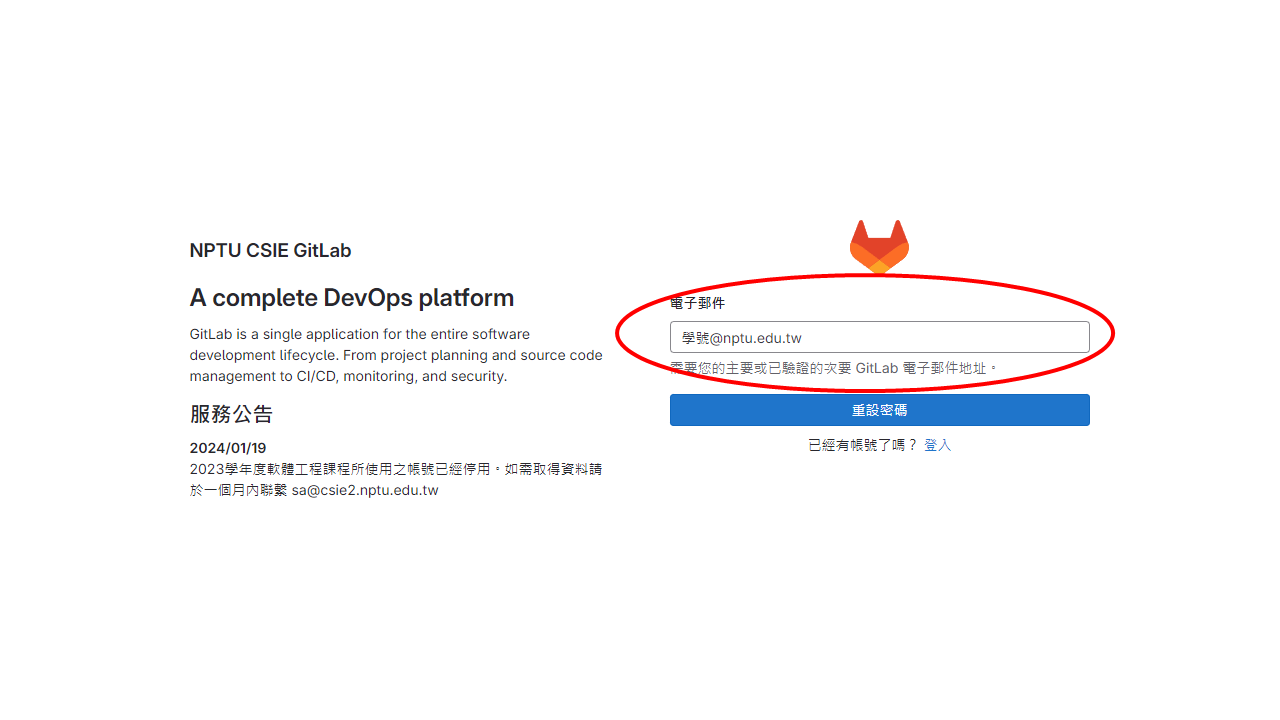Focus the 電子郵件 email input field
This screenshot has height=720, width=1280.
[879, 337]
